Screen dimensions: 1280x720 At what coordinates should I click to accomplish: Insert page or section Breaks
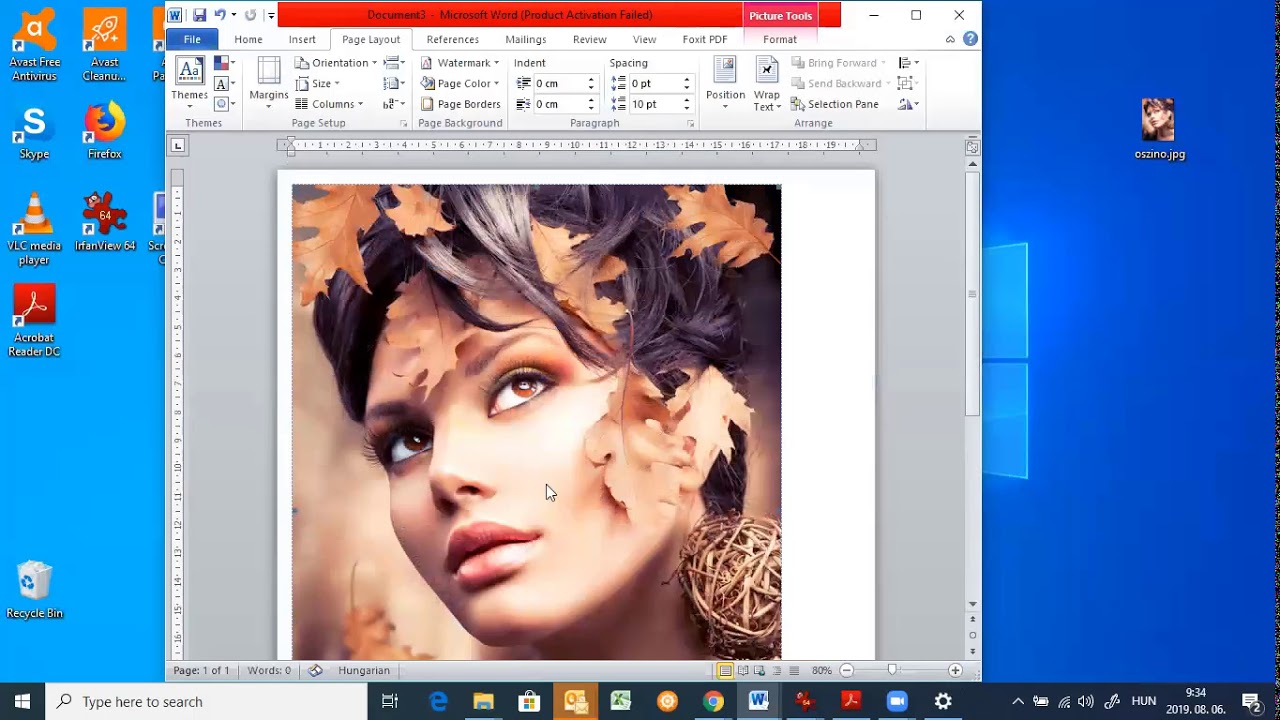click(x=394, y=63)
